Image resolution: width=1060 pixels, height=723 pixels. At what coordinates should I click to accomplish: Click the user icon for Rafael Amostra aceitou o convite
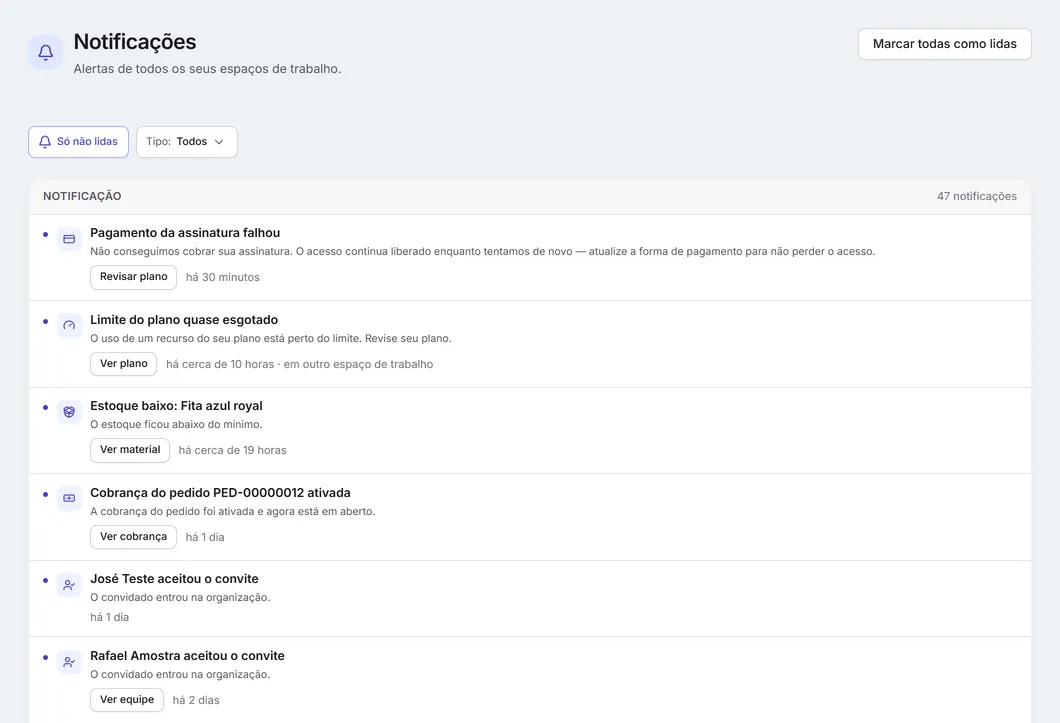coord(69,662)
